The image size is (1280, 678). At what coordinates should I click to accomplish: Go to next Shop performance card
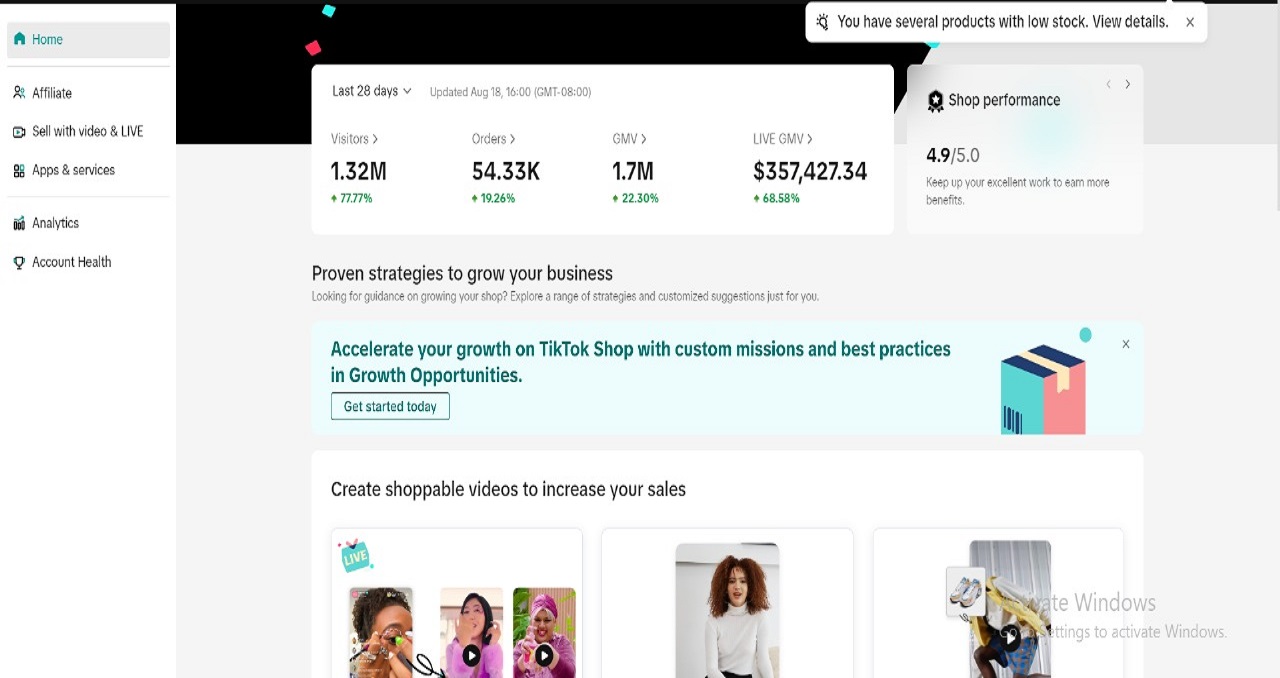[x=1127, y=84]
